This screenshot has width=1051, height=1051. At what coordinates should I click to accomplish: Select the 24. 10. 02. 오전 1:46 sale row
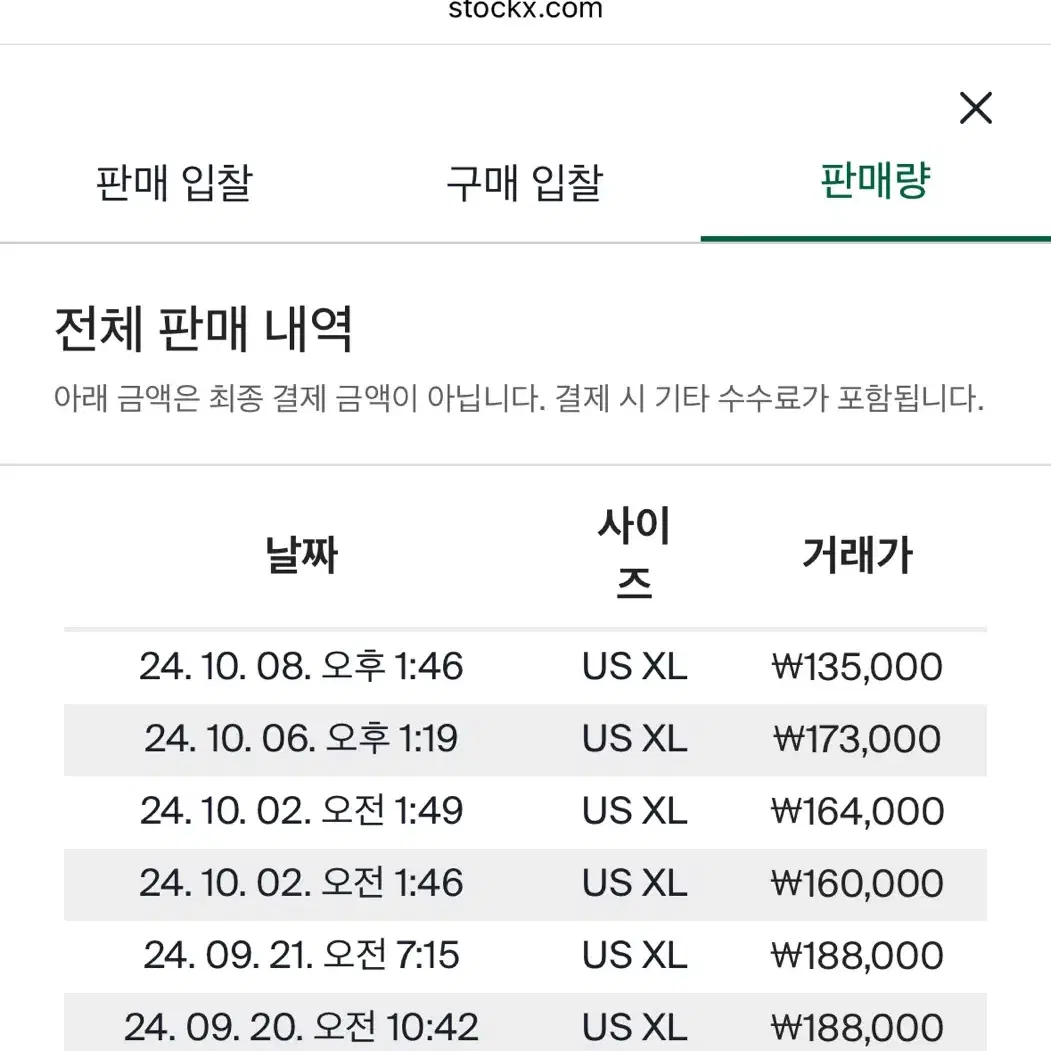pyautogui.click(x=526, y=884)
